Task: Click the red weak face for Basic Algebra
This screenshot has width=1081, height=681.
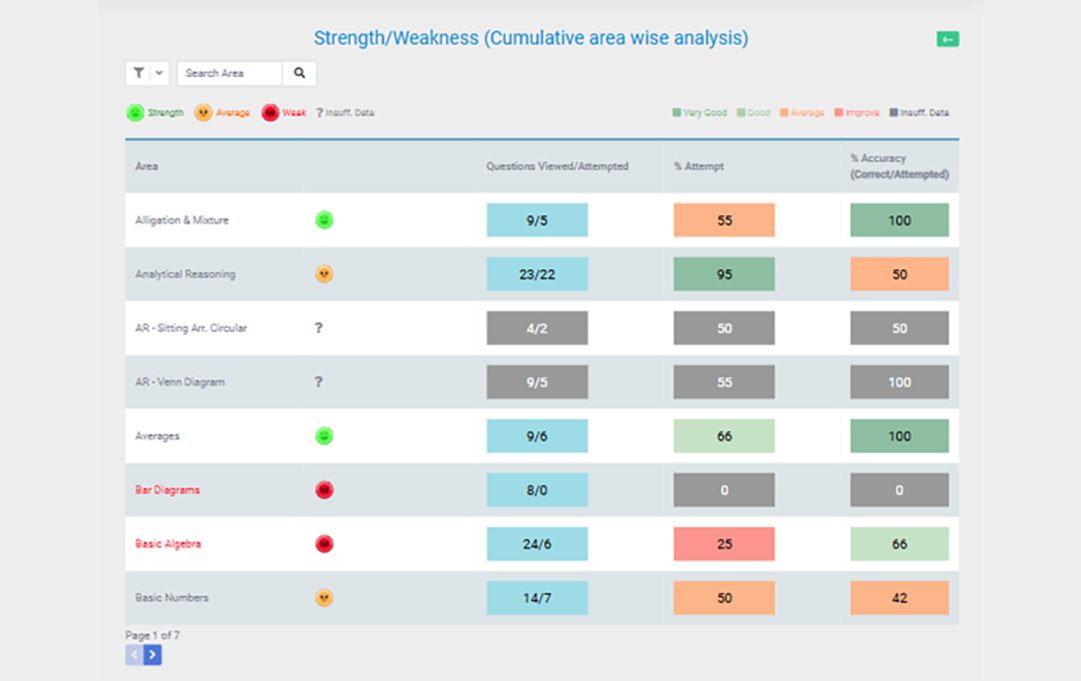Action: 324,544
